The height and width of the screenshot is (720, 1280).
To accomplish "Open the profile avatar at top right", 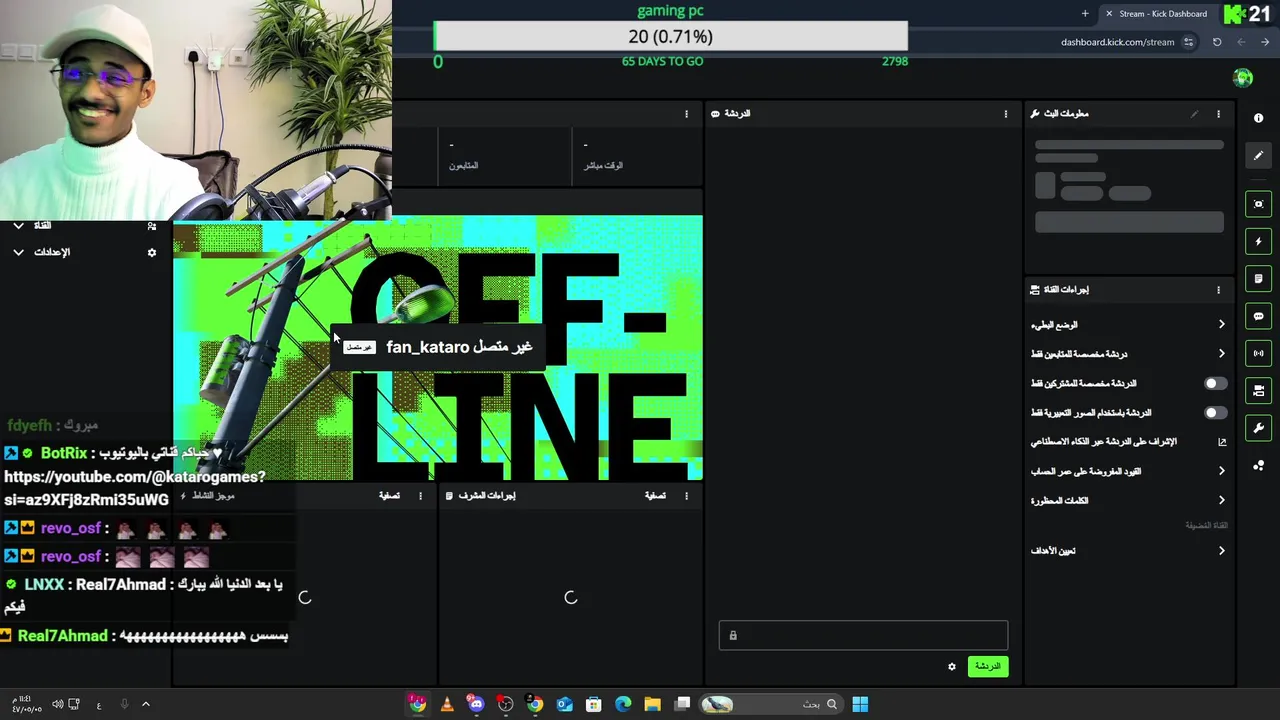I will click(x=1243, y=78).
